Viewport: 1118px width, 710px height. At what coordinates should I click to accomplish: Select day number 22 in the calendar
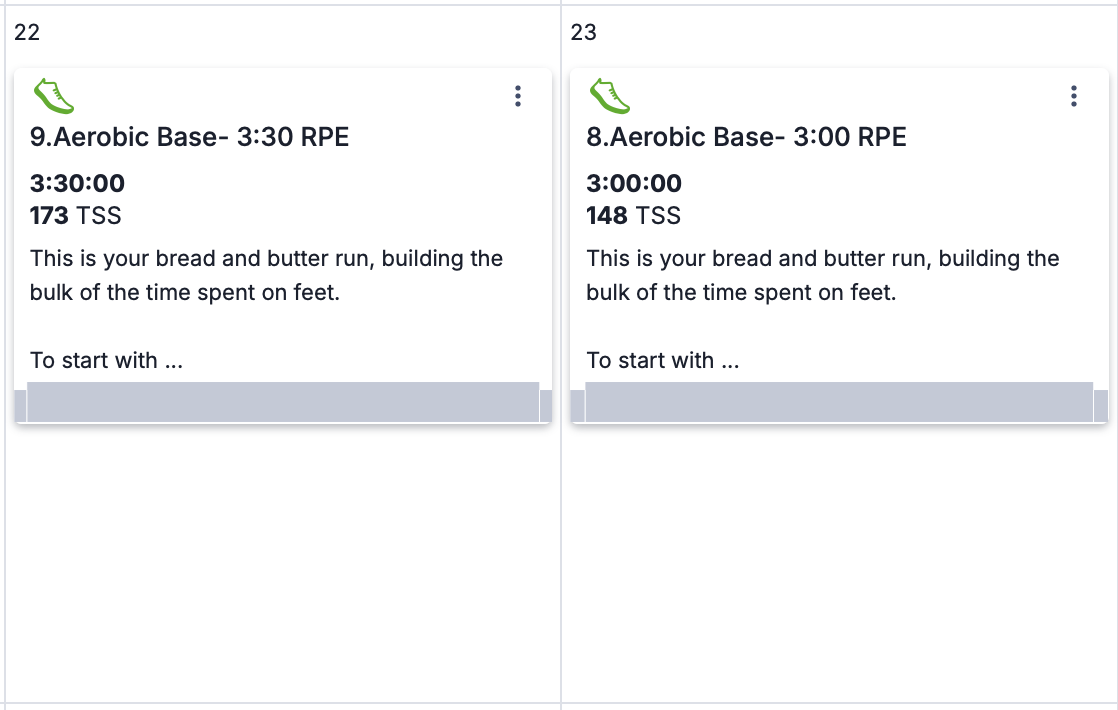tap(27, 32)
